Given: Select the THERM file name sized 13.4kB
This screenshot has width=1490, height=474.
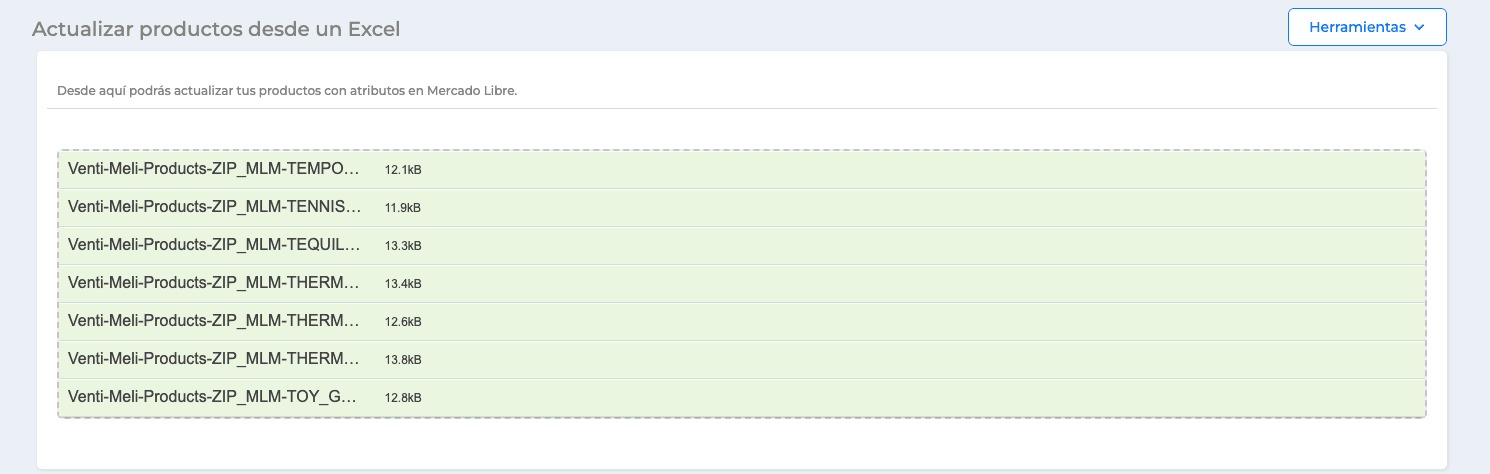Looking at the screenshot, I should 213,283.
